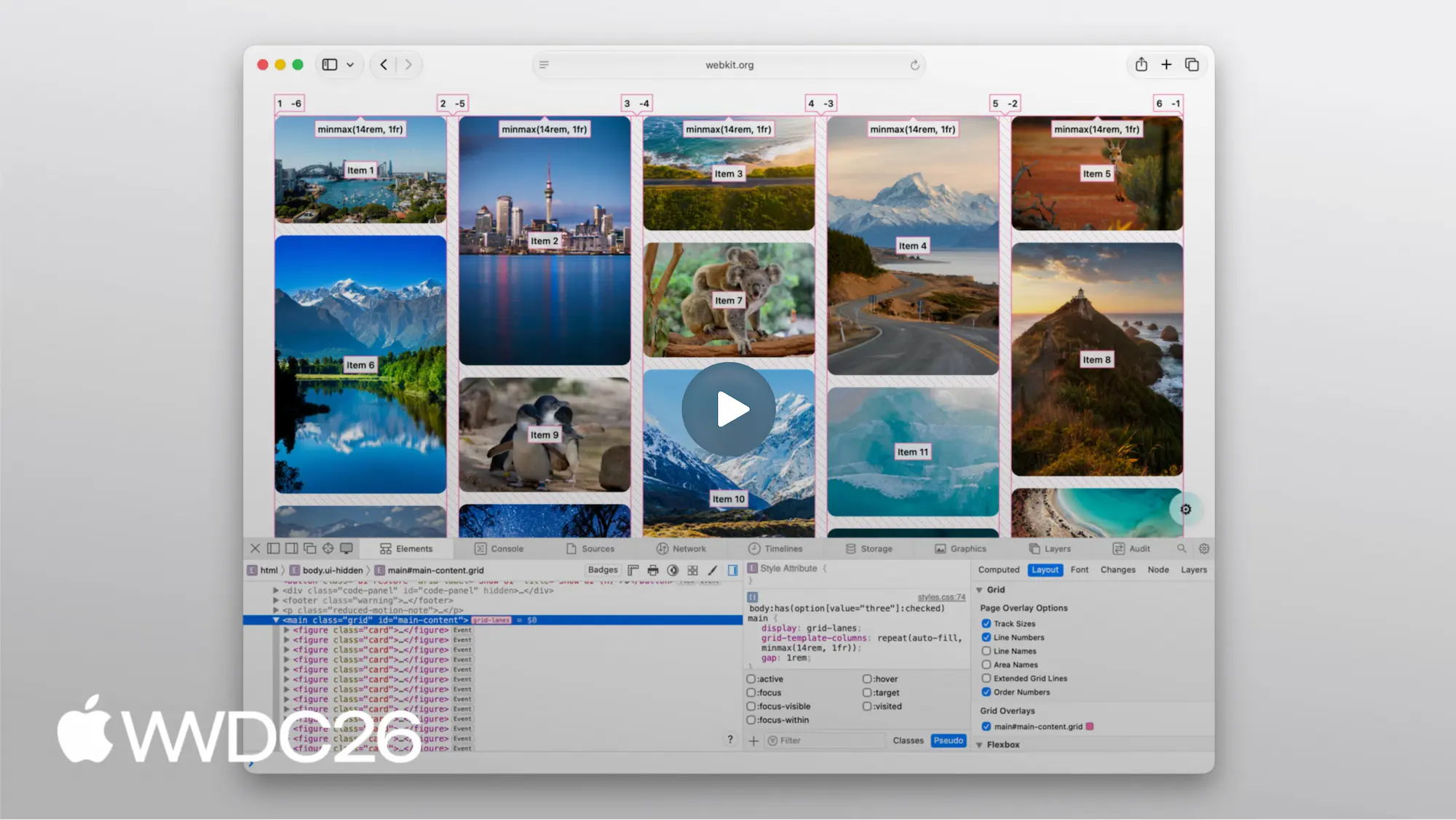Select html in the breadcrumb path
The width and height of the screenshot is (1456, 820).
[263, 570]
